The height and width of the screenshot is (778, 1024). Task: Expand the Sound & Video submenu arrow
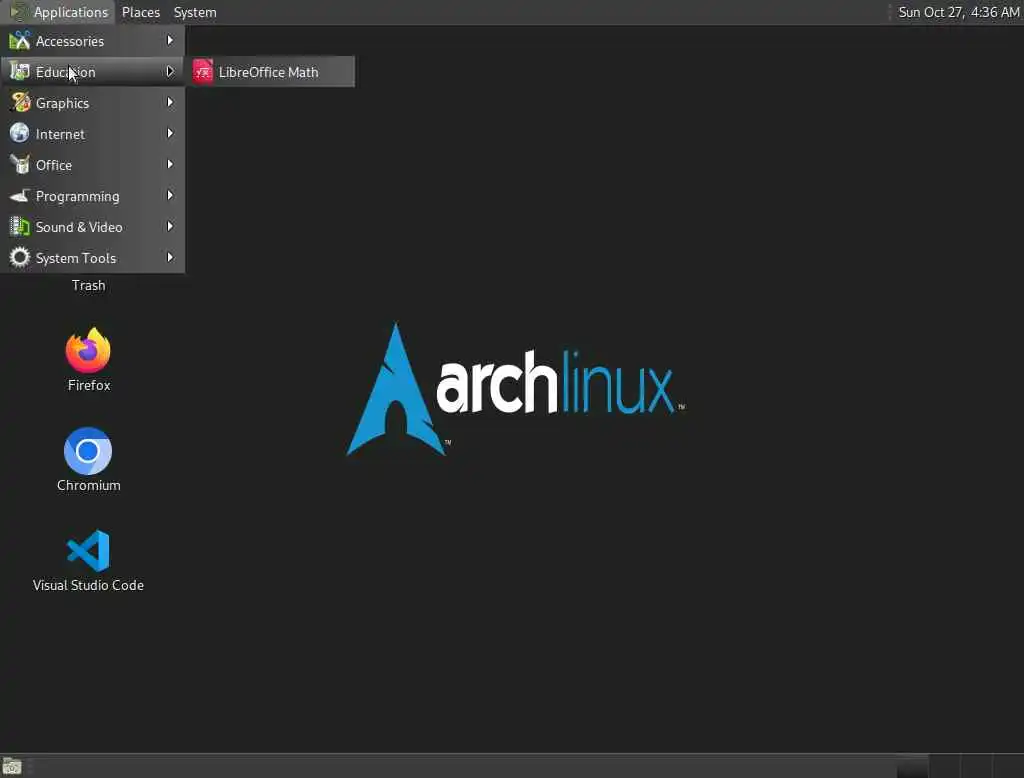170,227
